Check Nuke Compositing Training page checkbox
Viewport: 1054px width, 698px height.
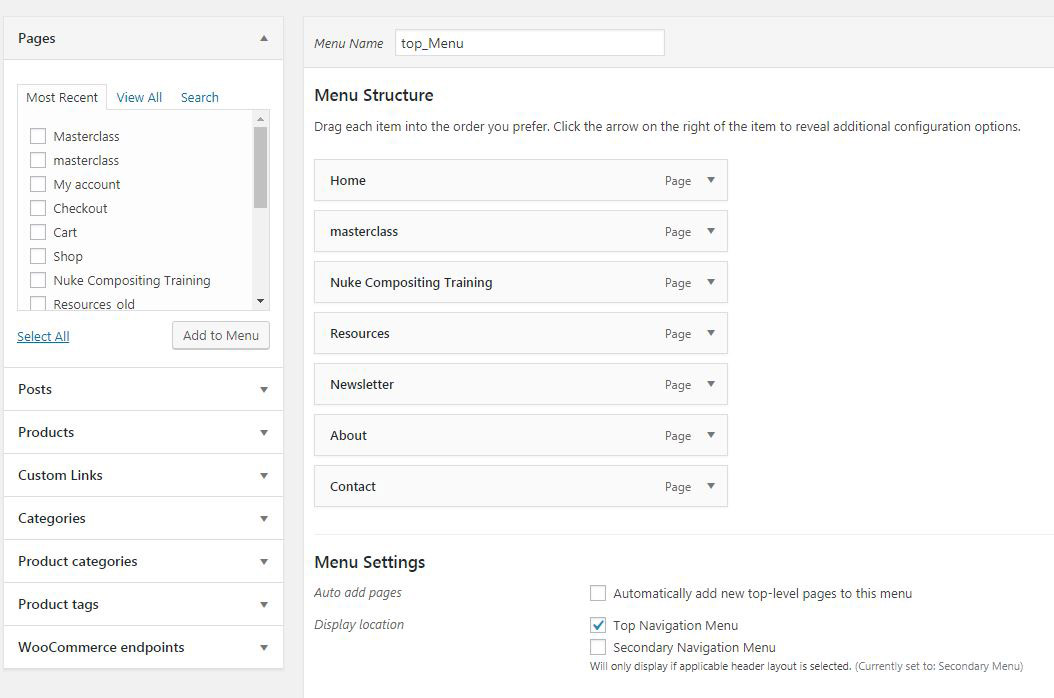coord(38,280)
